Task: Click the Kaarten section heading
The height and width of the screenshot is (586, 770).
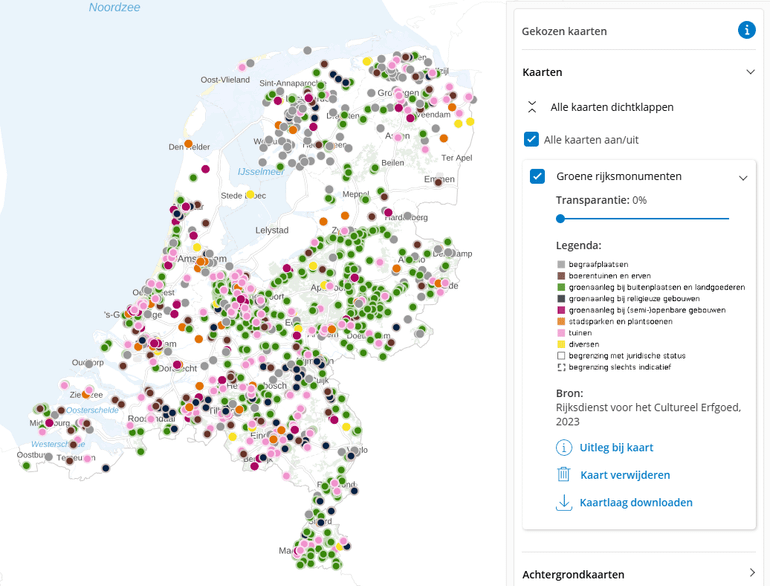Action: tap(542, 72)
